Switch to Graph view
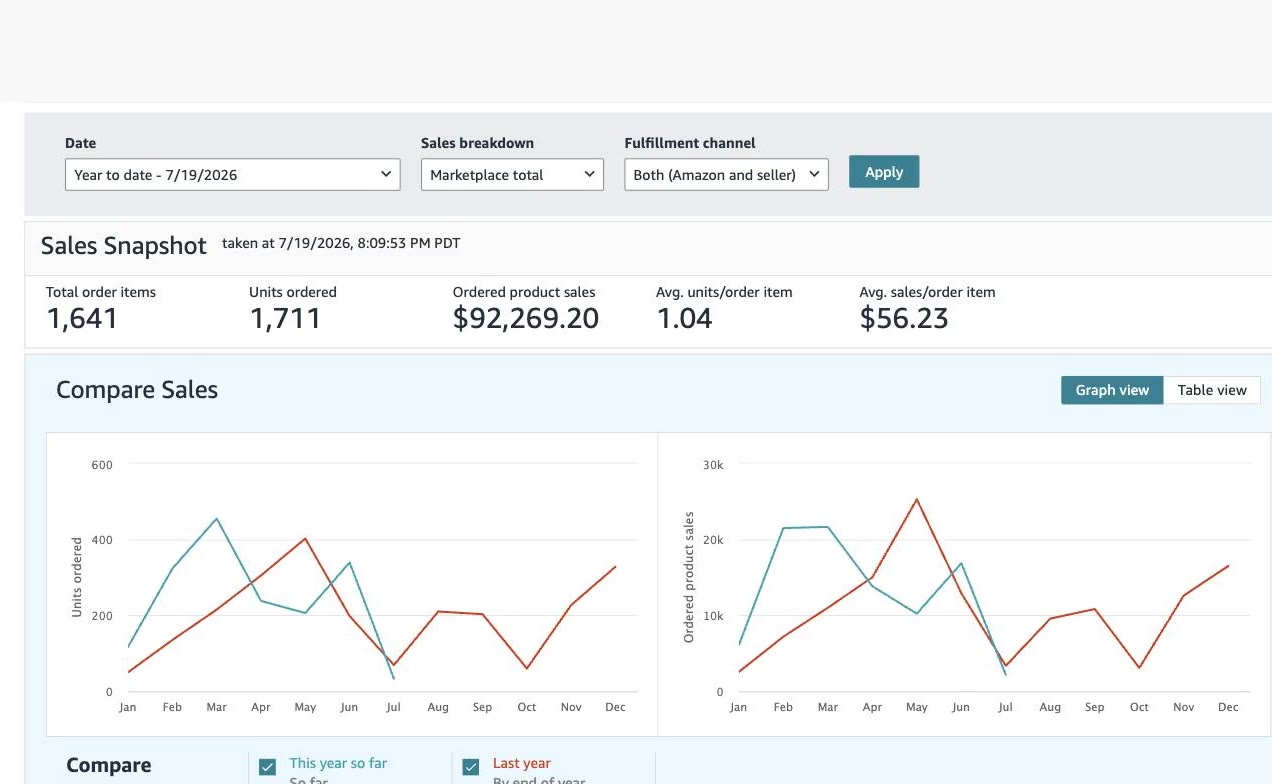 pos(1112,390)
